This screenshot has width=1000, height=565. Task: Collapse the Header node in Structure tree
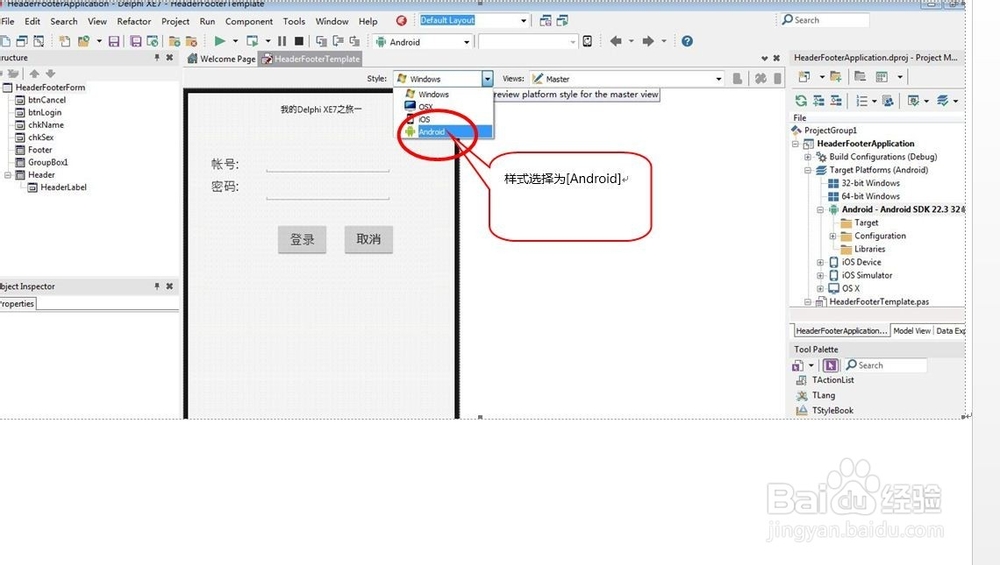click(8, 175)
